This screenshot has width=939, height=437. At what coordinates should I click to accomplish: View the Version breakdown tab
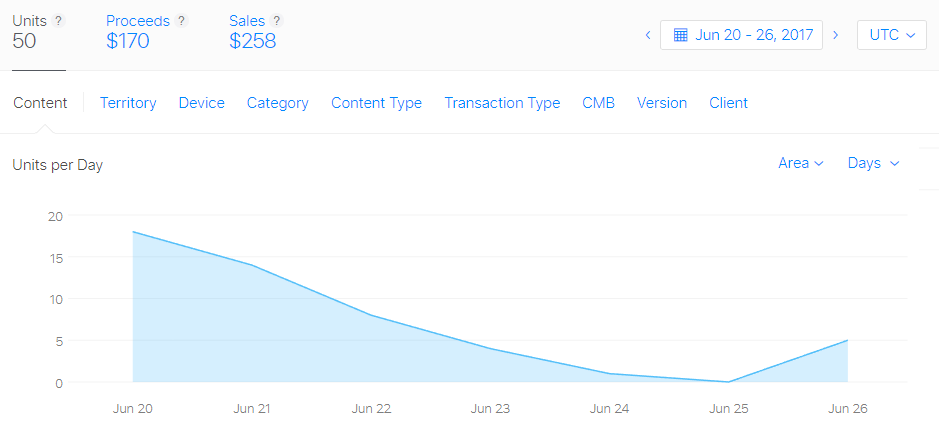[662, 103]
